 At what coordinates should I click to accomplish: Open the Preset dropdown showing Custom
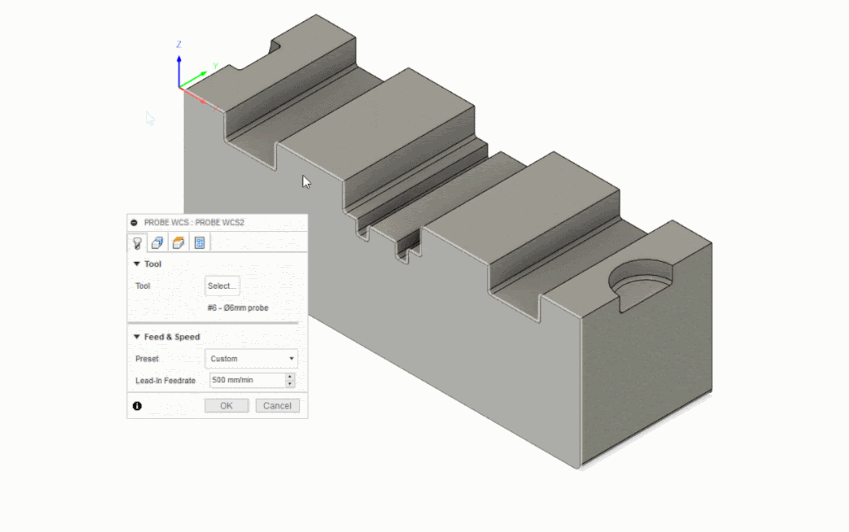point(251,359)
